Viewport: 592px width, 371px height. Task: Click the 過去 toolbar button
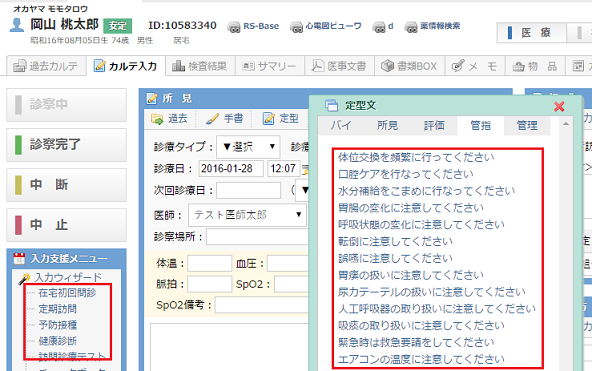pos(169,119)
